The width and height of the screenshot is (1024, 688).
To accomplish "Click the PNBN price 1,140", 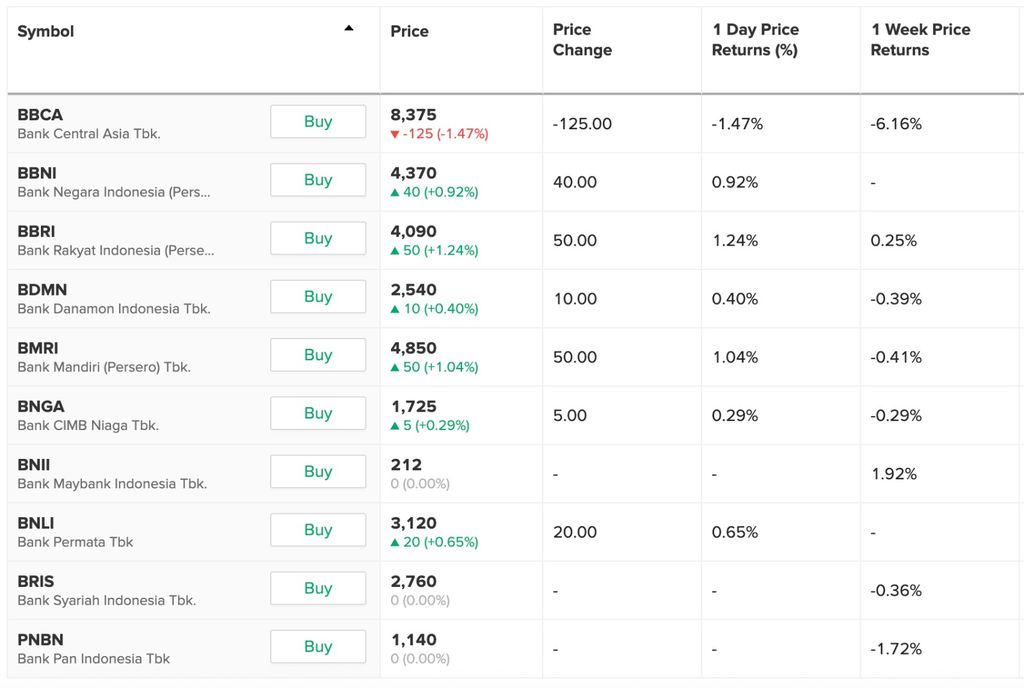I will pos(413,640).
